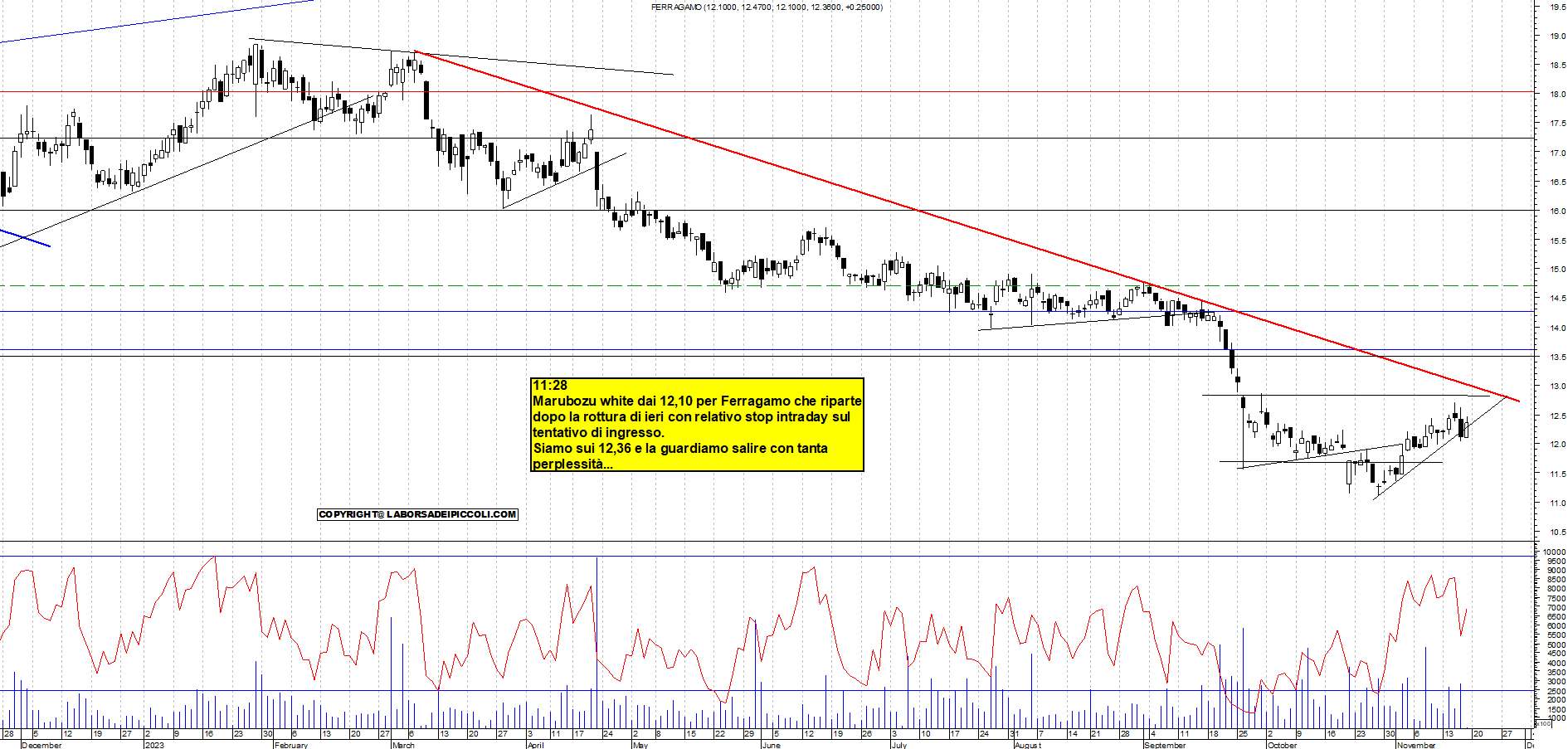Click the 2023 year label on time axis
The height and width of the screenshot is (749, 1568).
pyautogui.click(x=154, y=745)
